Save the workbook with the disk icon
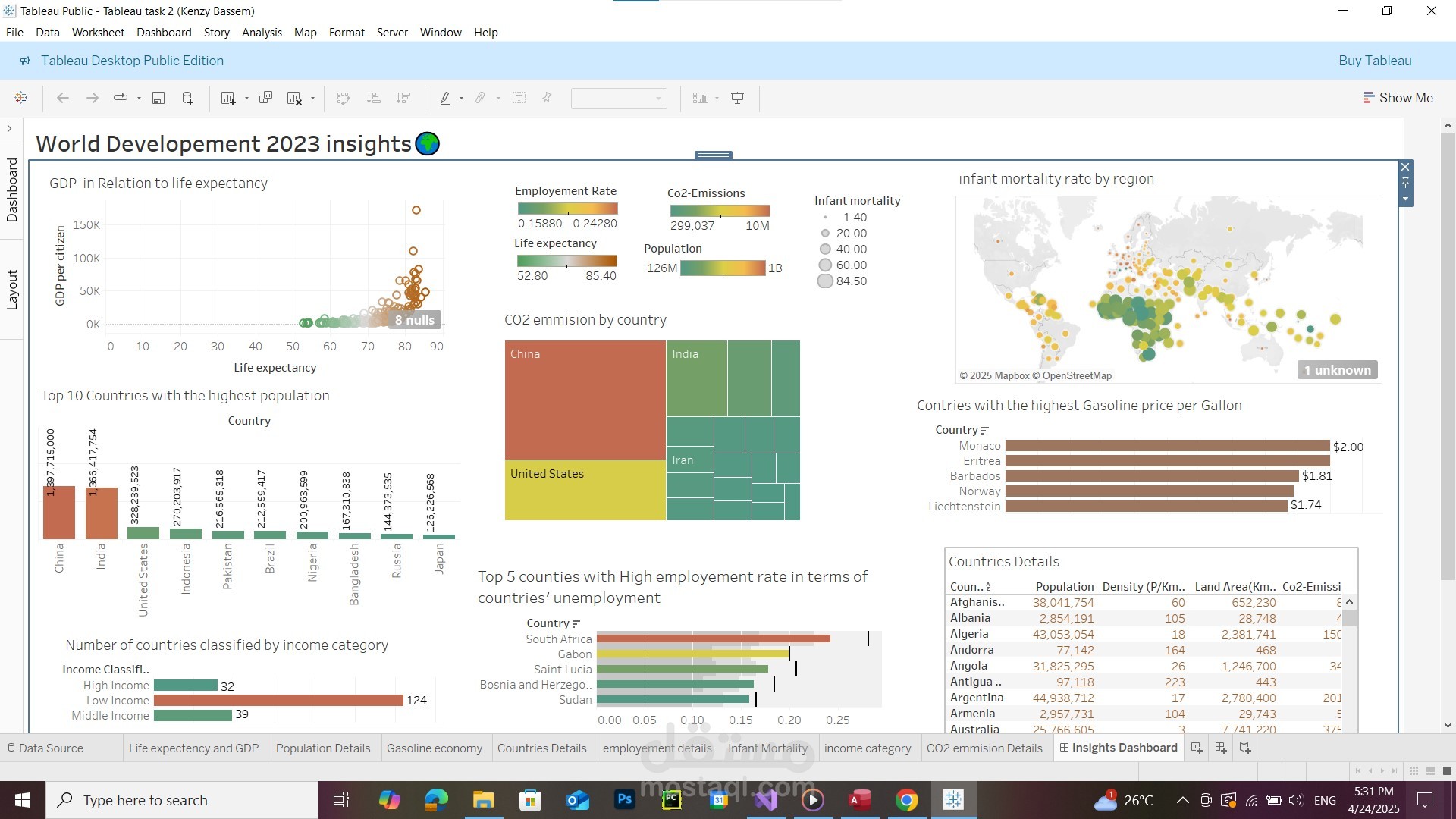Screen dimensions: 1456x819 [158, 98]
